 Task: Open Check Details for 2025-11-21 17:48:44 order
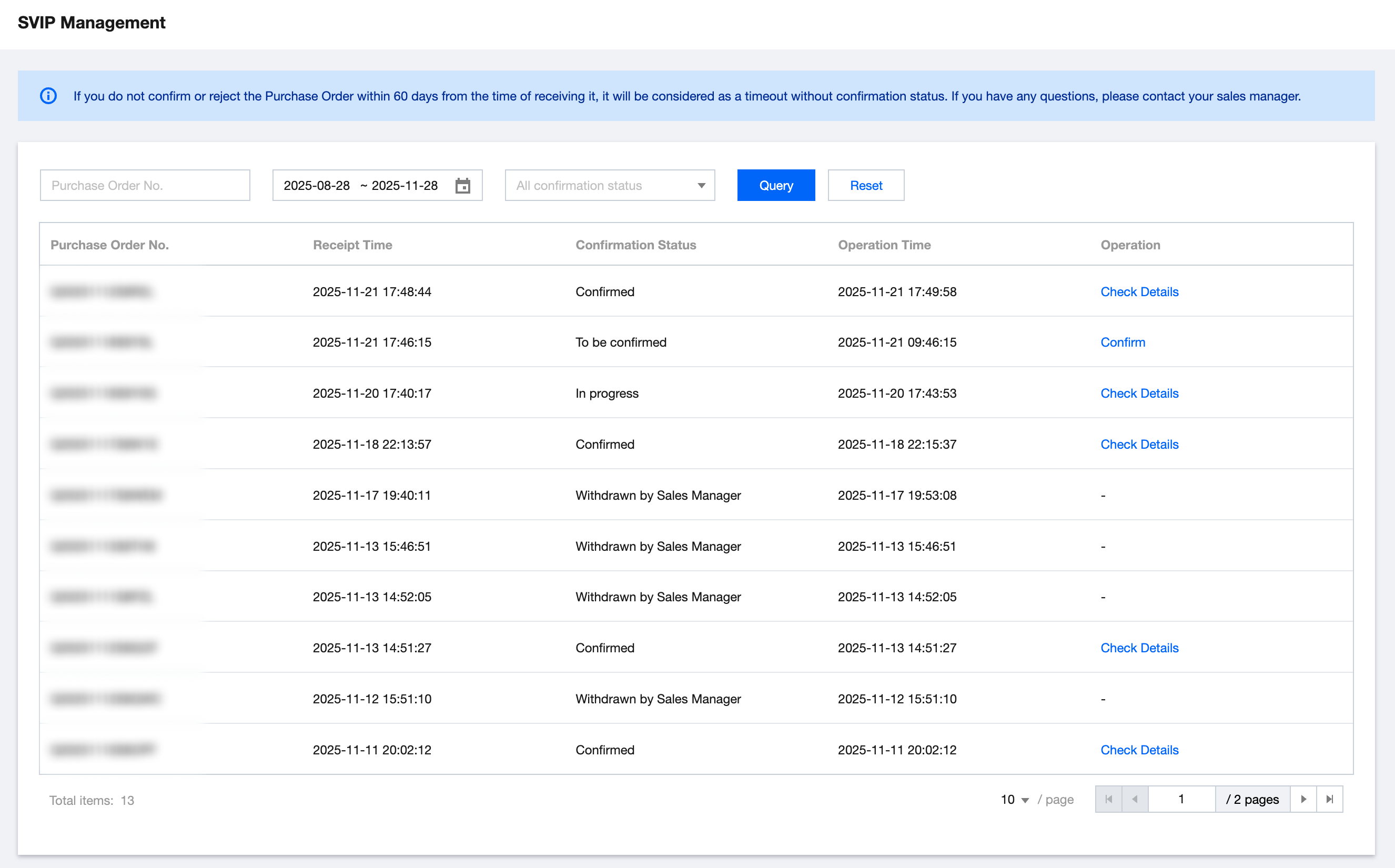(x=1139, y=291)
